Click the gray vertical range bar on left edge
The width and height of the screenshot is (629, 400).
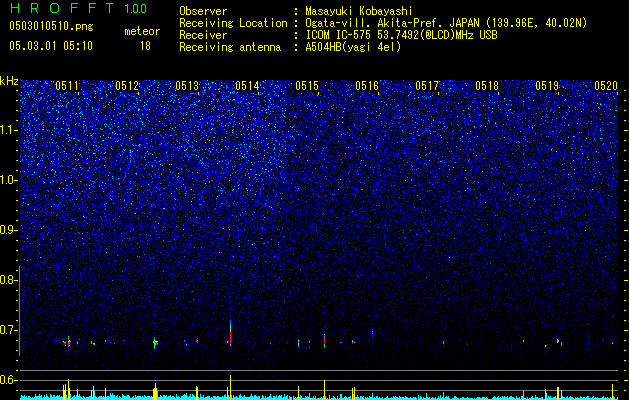pyautogui.click(x=20, y=311)
